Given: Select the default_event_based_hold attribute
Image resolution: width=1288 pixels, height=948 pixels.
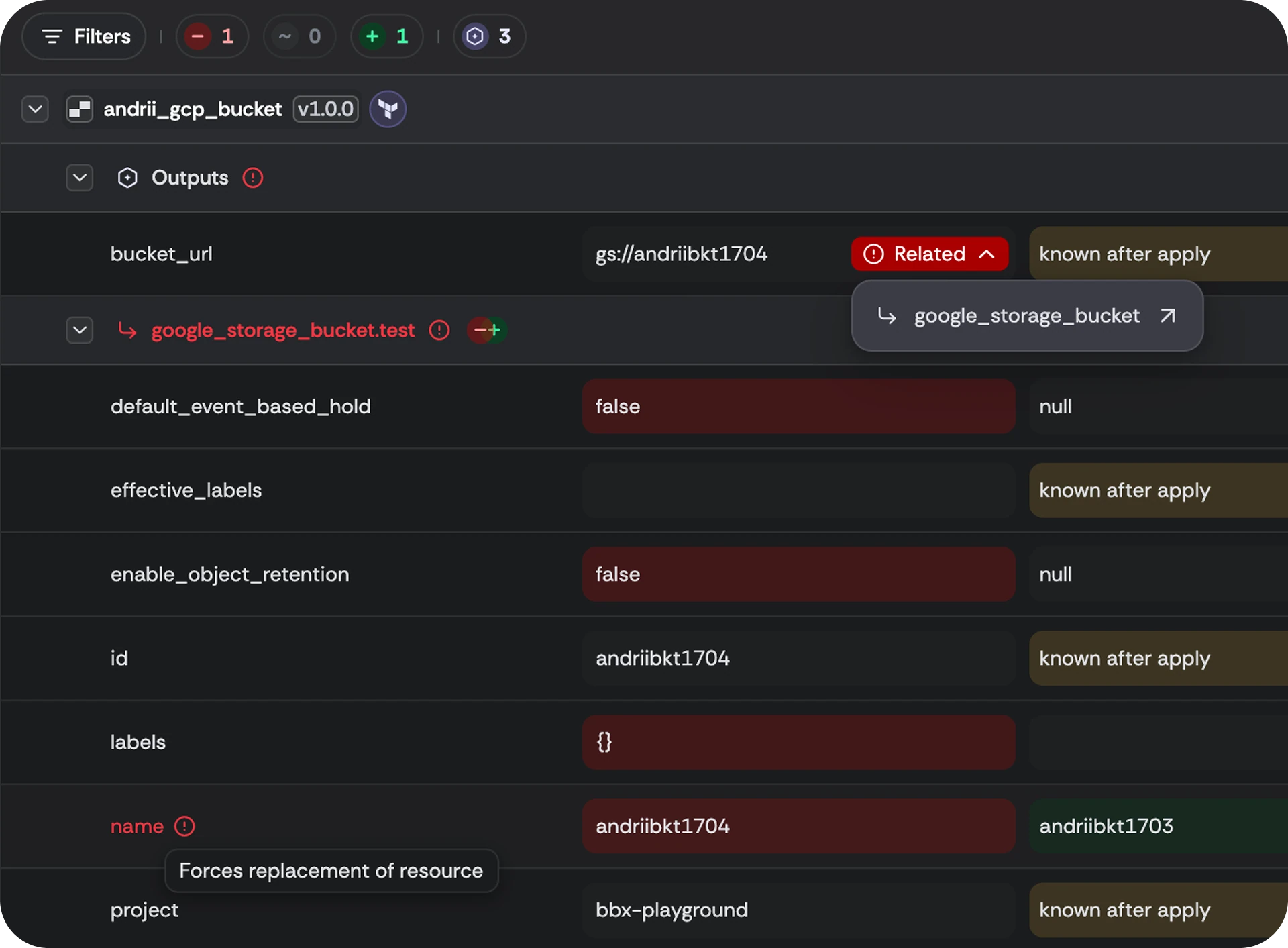Looking at the screenshot, I should pyautogui.click(x=240, y=407).
